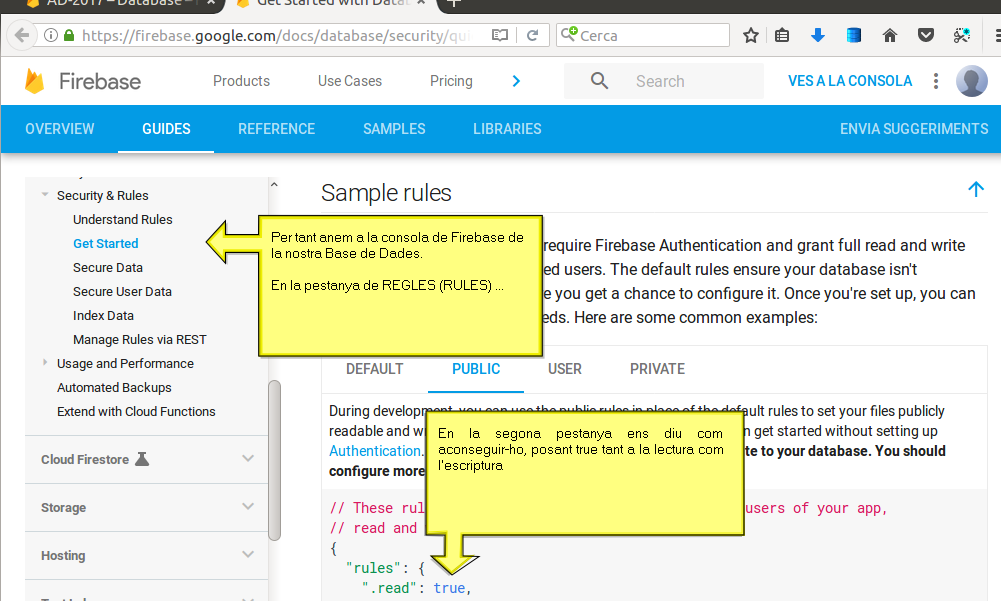Select the USER rules tab

[564, 369]
